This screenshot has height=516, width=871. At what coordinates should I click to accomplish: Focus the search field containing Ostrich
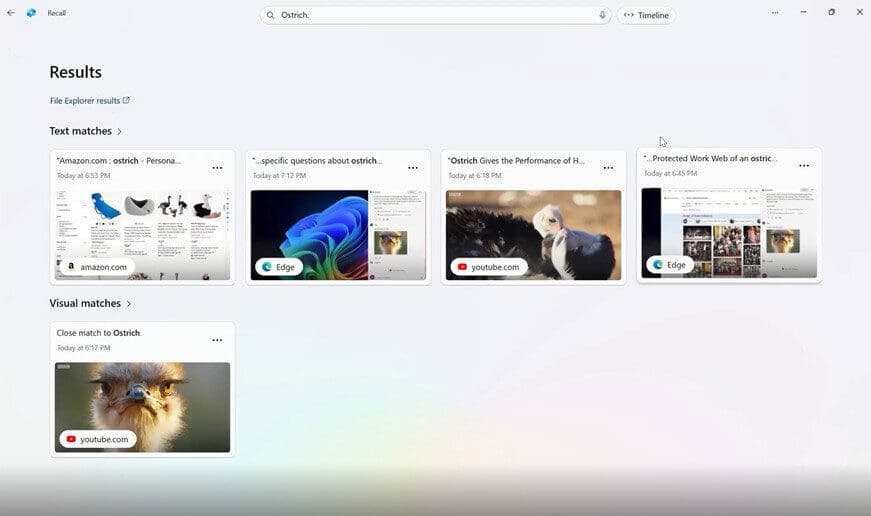[436, 15]
